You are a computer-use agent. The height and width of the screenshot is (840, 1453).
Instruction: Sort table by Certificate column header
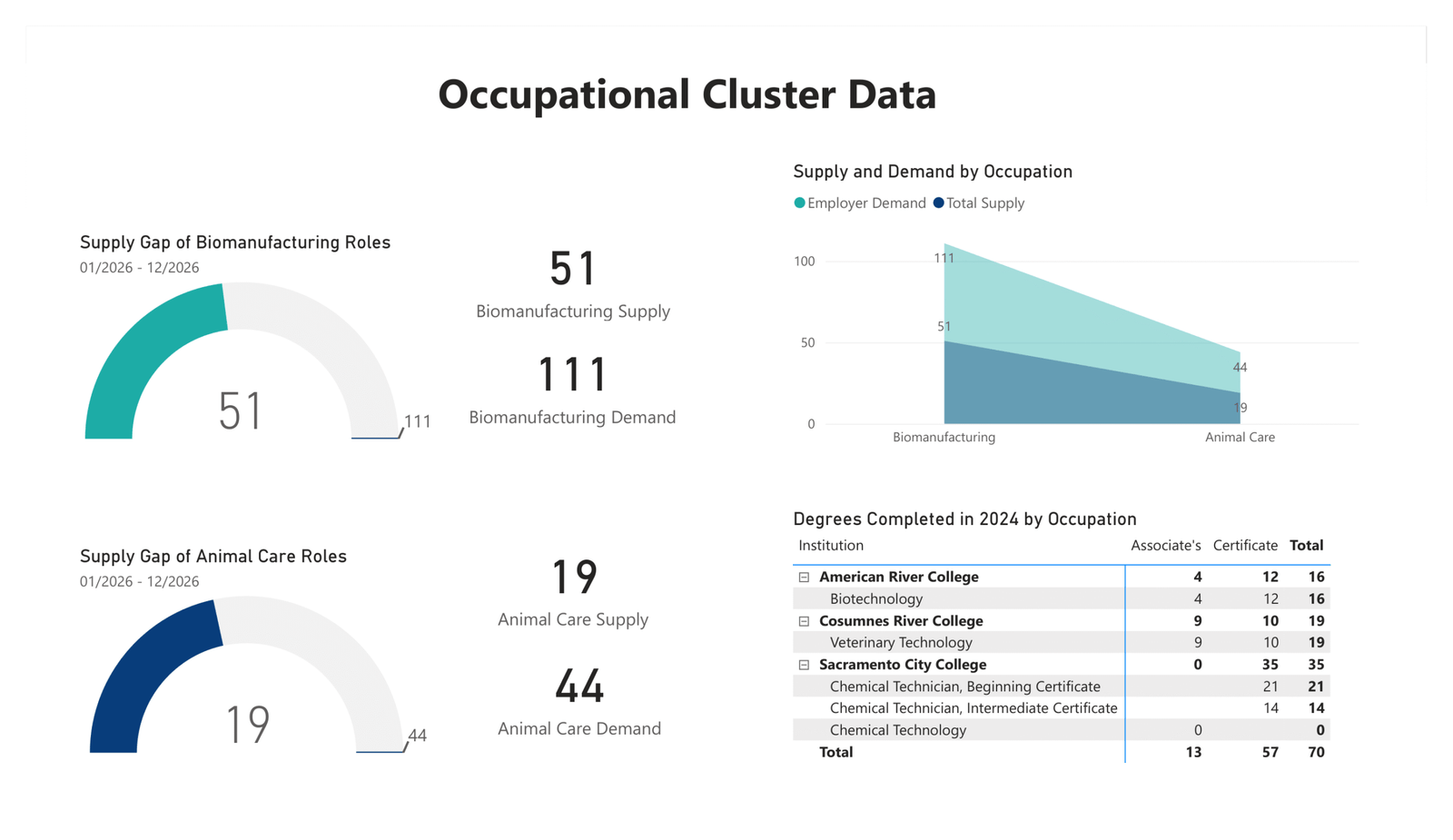1244,546
